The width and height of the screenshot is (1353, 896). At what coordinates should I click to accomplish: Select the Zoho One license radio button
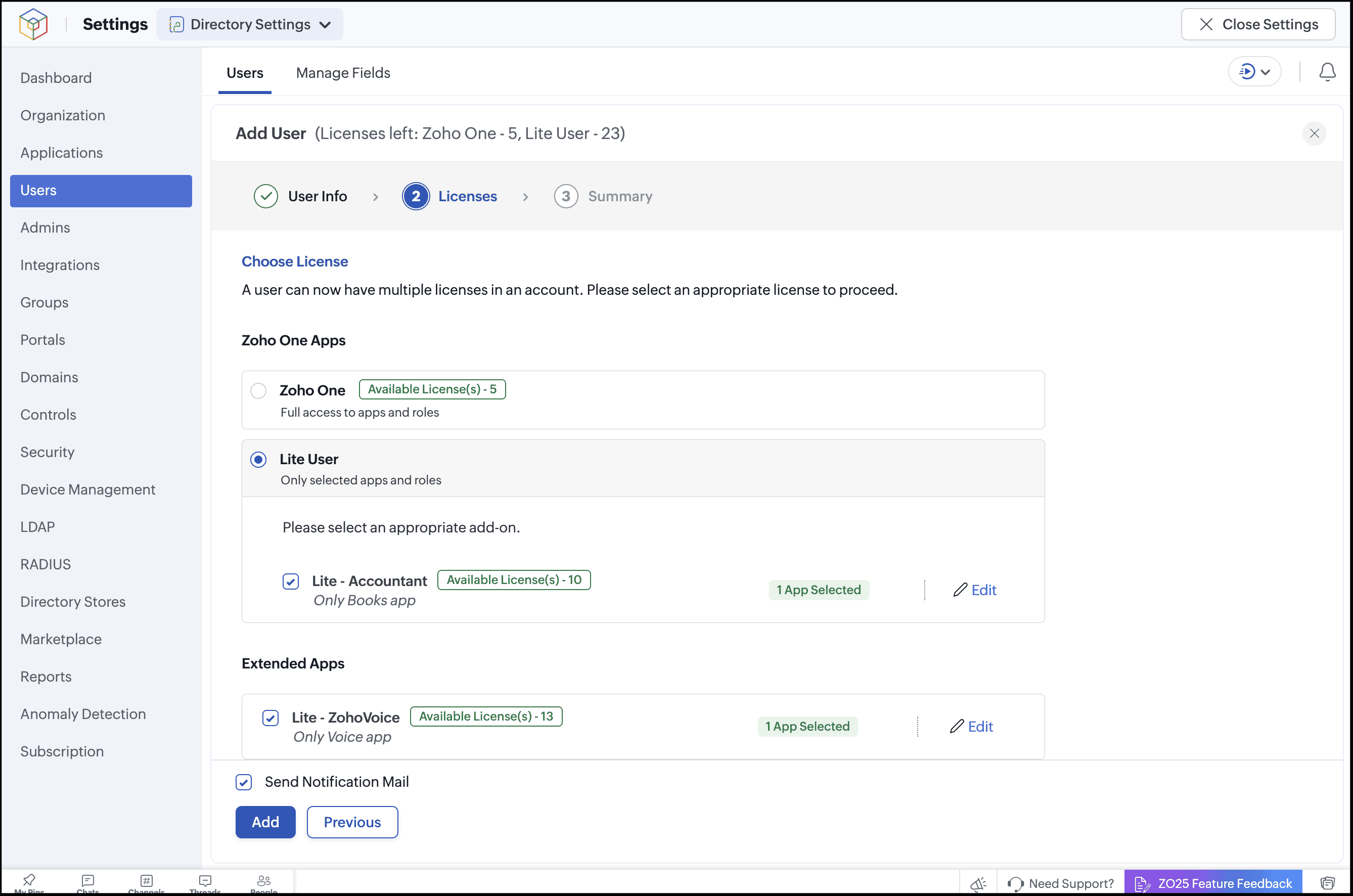point(258,390)
